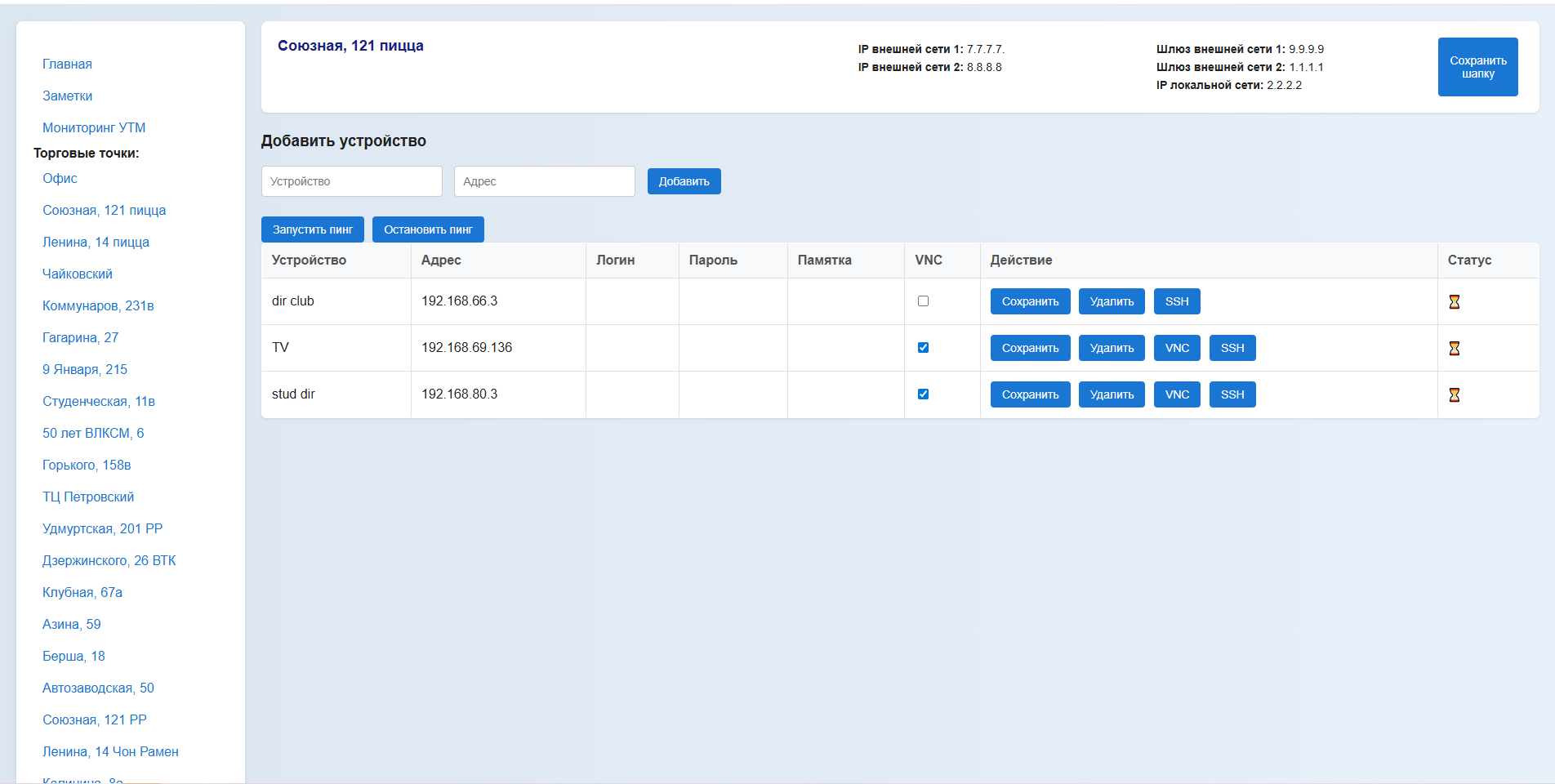Screen dimensions: 1555x784
Task: Enable the VNC checkbox for dir club
Action: [x=923, y=301]
